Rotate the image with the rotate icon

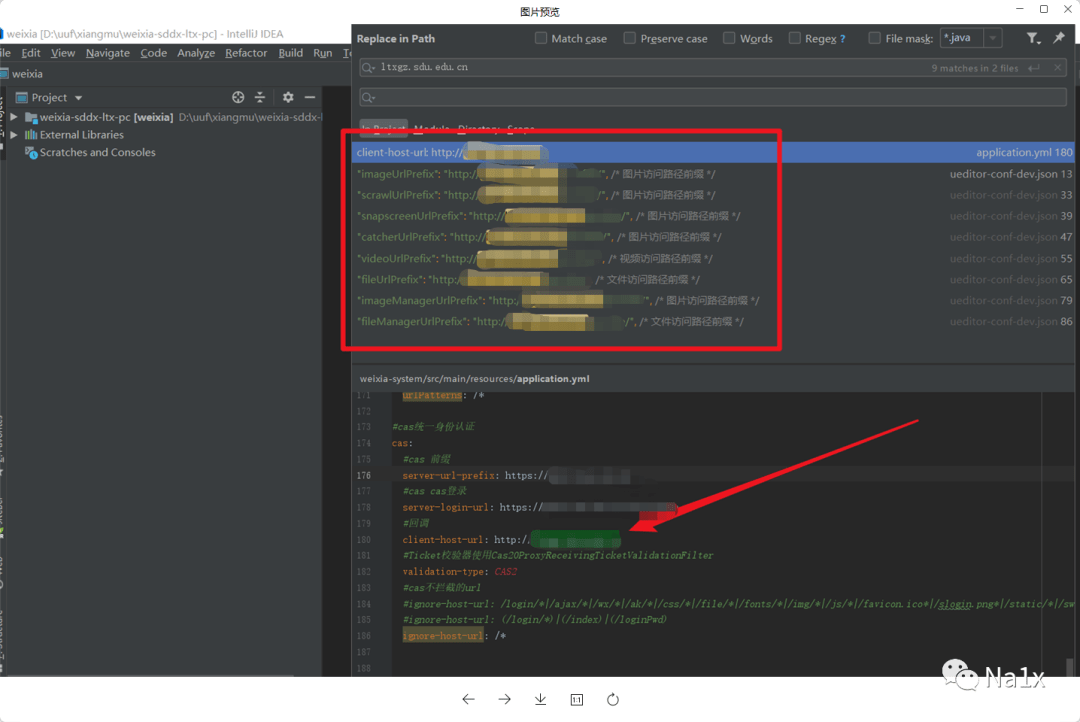613,699
